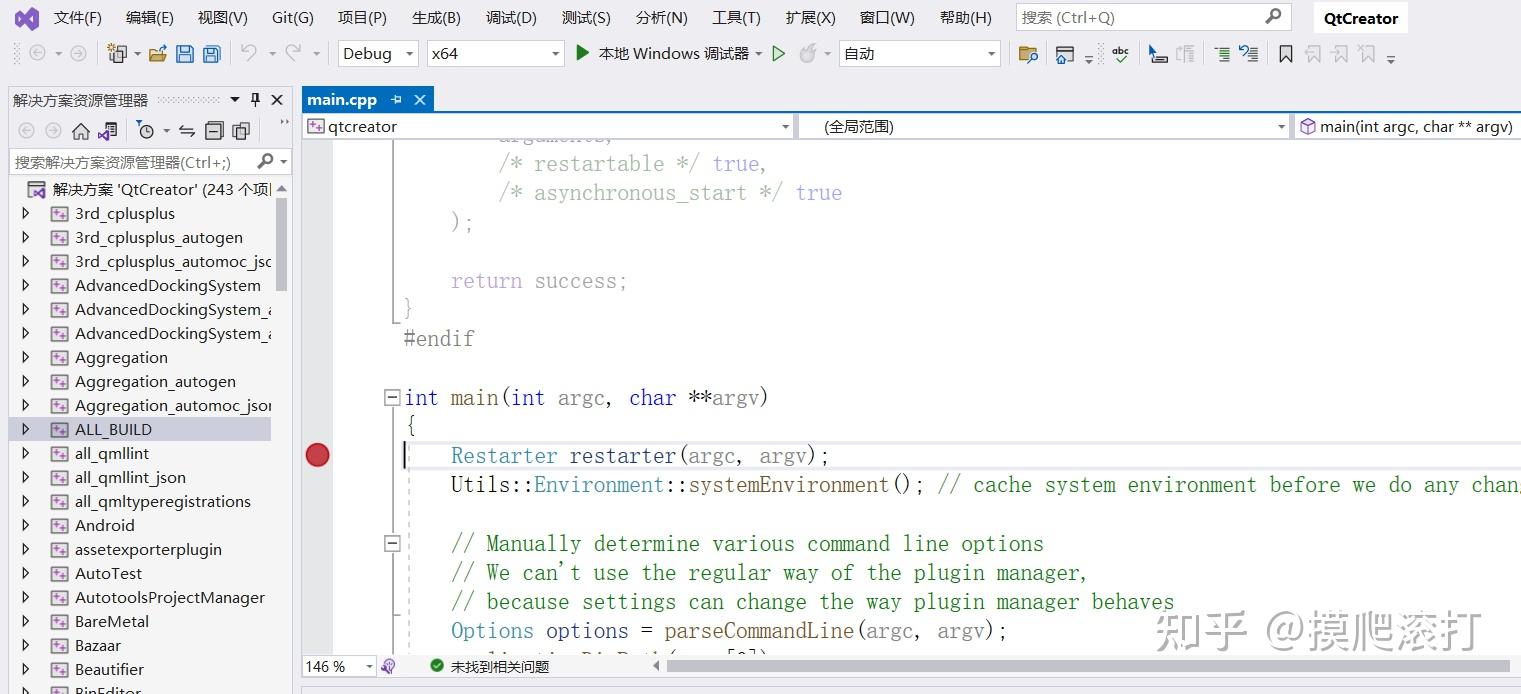This screenshot has height=694, width=1521.
Task: Click the Visual Studio logo icon
Action: tap(26, 18)
